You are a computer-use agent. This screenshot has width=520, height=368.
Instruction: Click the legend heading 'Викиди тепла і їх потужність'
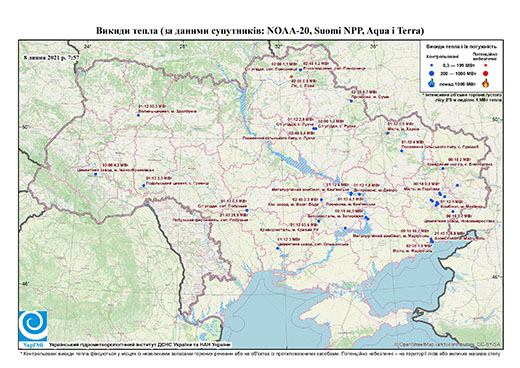462,47
